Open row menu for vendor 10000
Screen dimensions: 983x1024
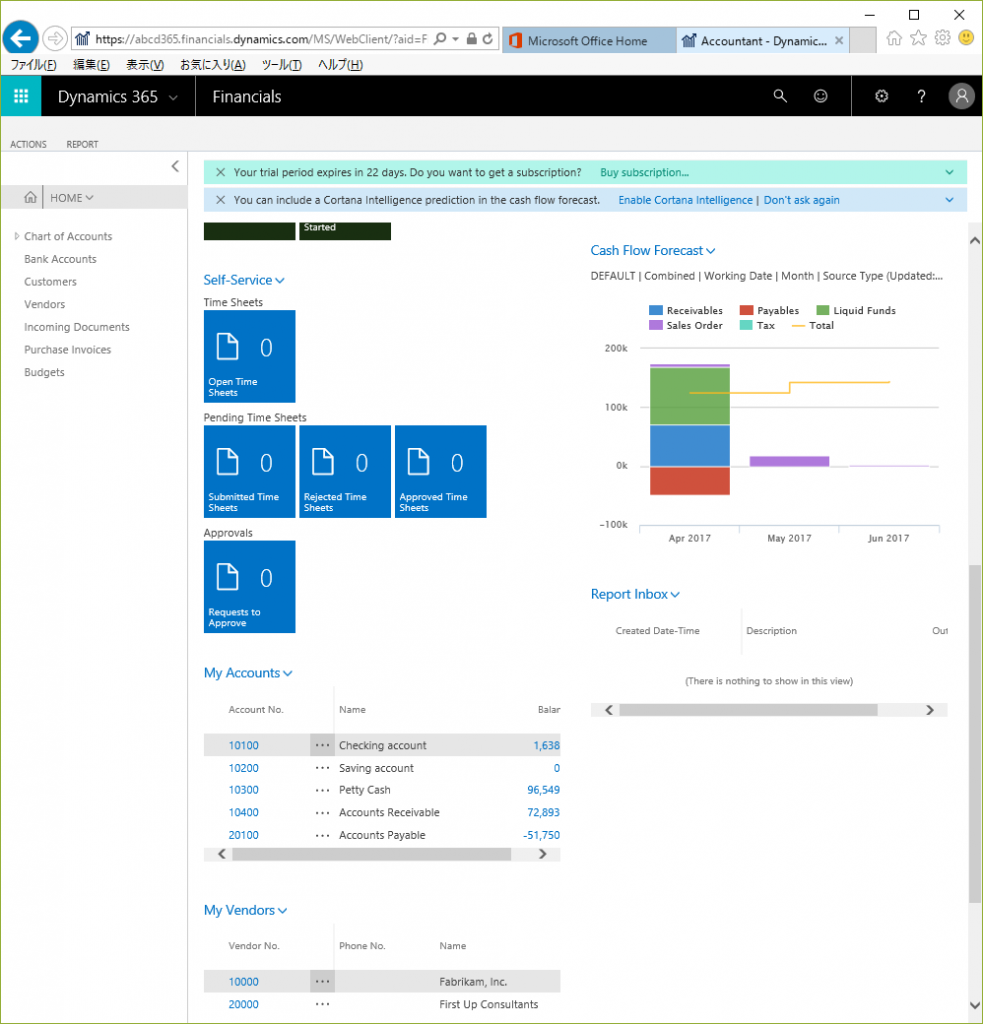click(x=322, y=982)
